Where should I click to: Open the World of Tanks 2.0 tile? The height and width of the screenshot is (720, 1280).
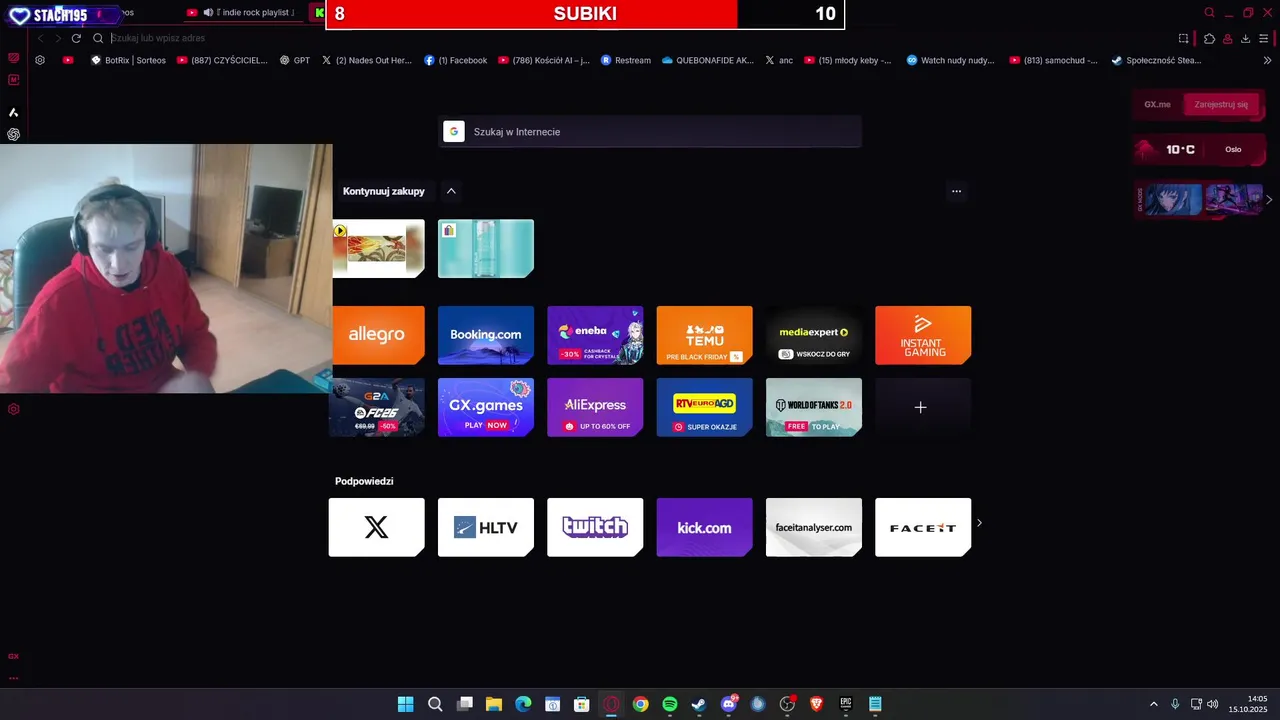click(x=814, y=407)
